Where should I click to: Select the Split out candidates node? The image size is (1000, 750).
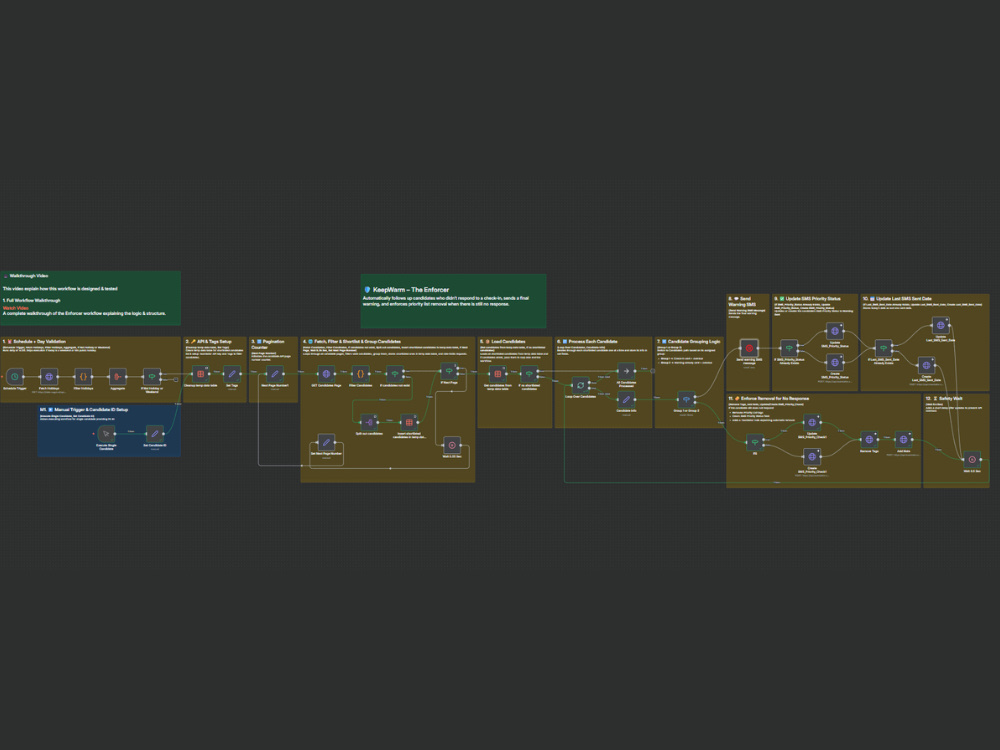coord(369,422)
